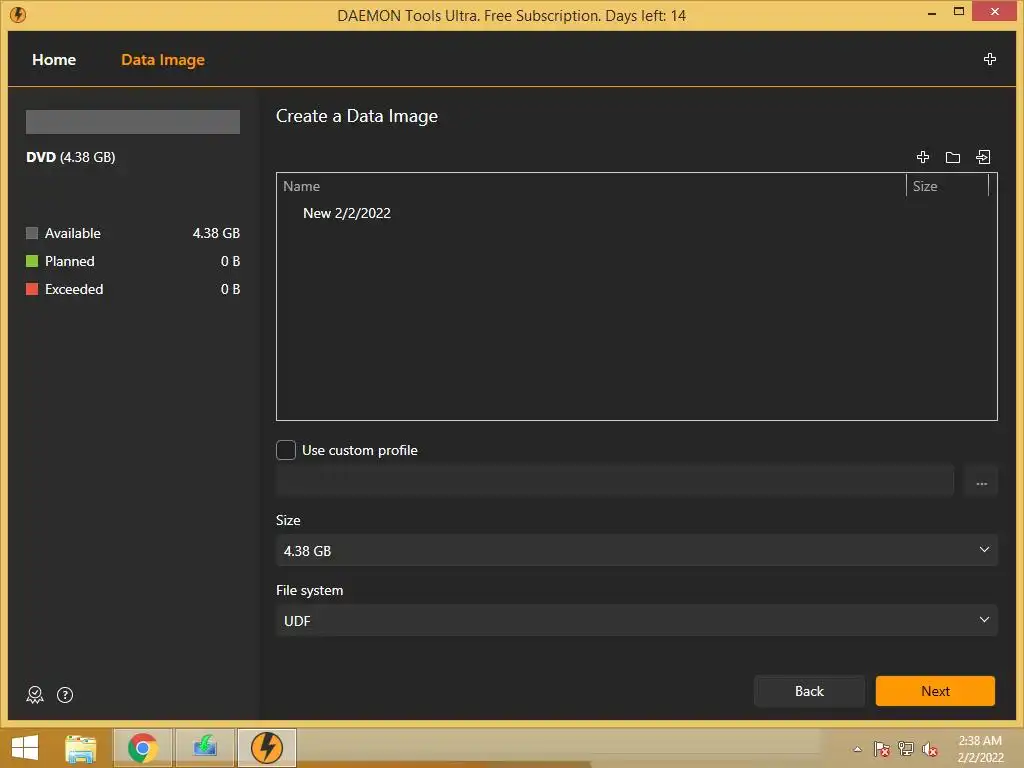Viewport: 1024px width, 768px height.
Task: Open a new tab with the plus icon
Action: pyautogui.click(x=989, y=59)
